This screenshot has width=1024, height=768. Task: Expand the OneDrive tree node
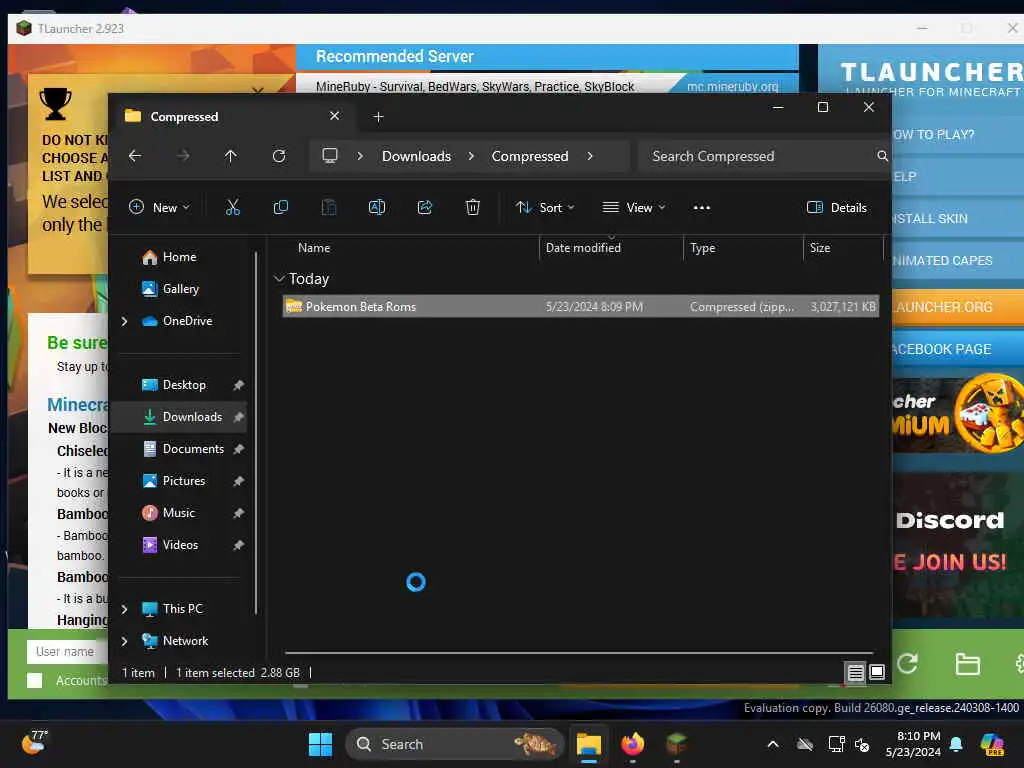(x=124, y=321)
